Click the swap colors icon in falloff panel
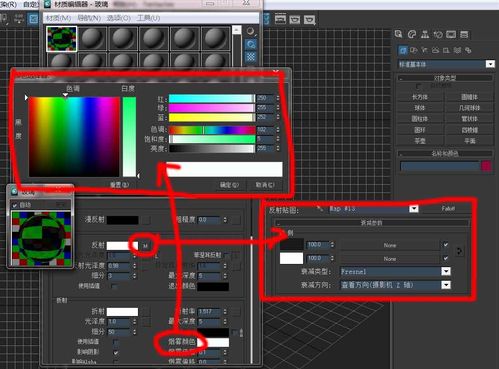Image resolution: width=499 pixels, height=369 pixels. (459, 251)
